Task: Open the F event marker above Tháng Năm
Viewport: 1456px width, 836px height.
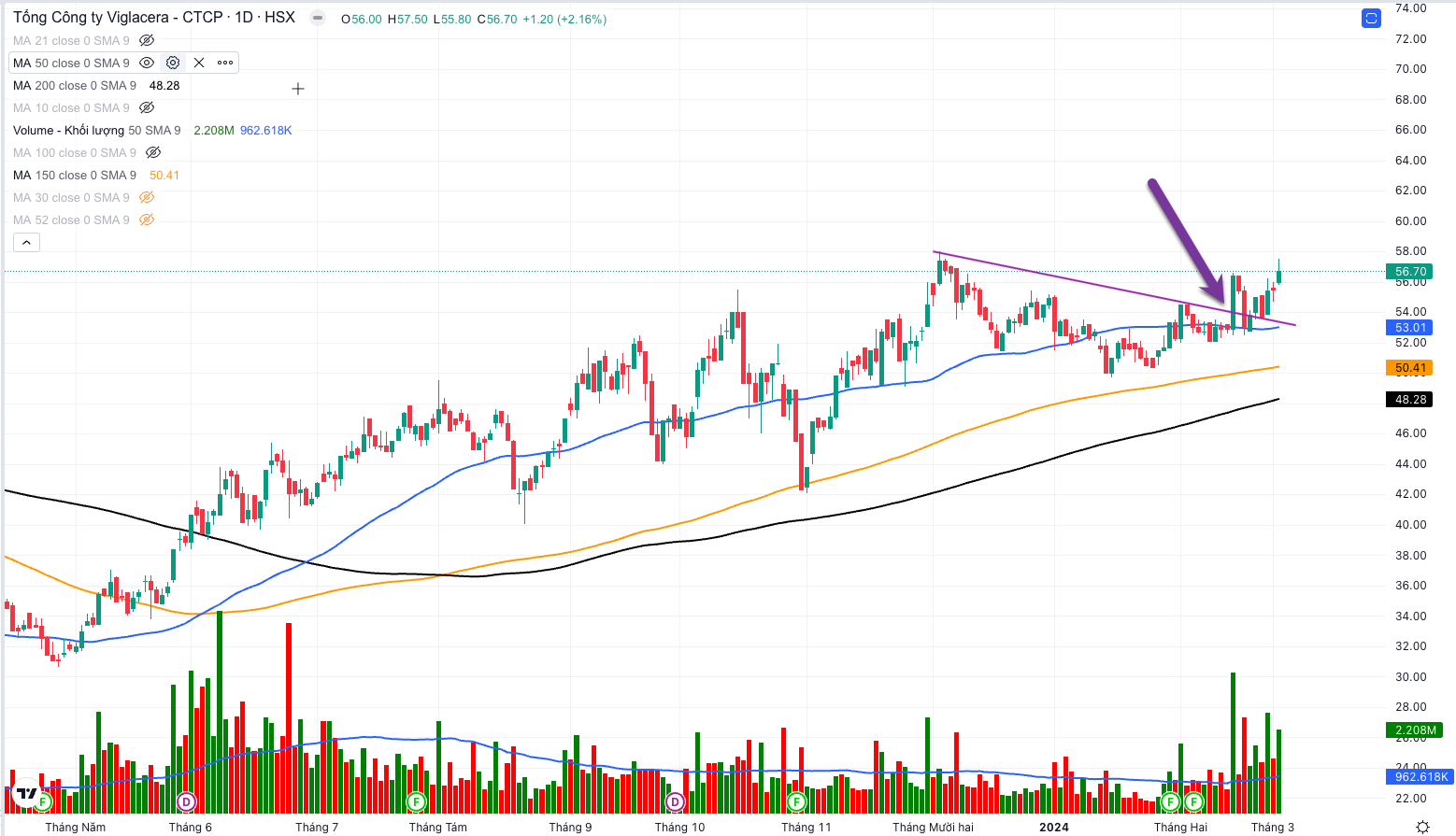Action: point(43,801)
